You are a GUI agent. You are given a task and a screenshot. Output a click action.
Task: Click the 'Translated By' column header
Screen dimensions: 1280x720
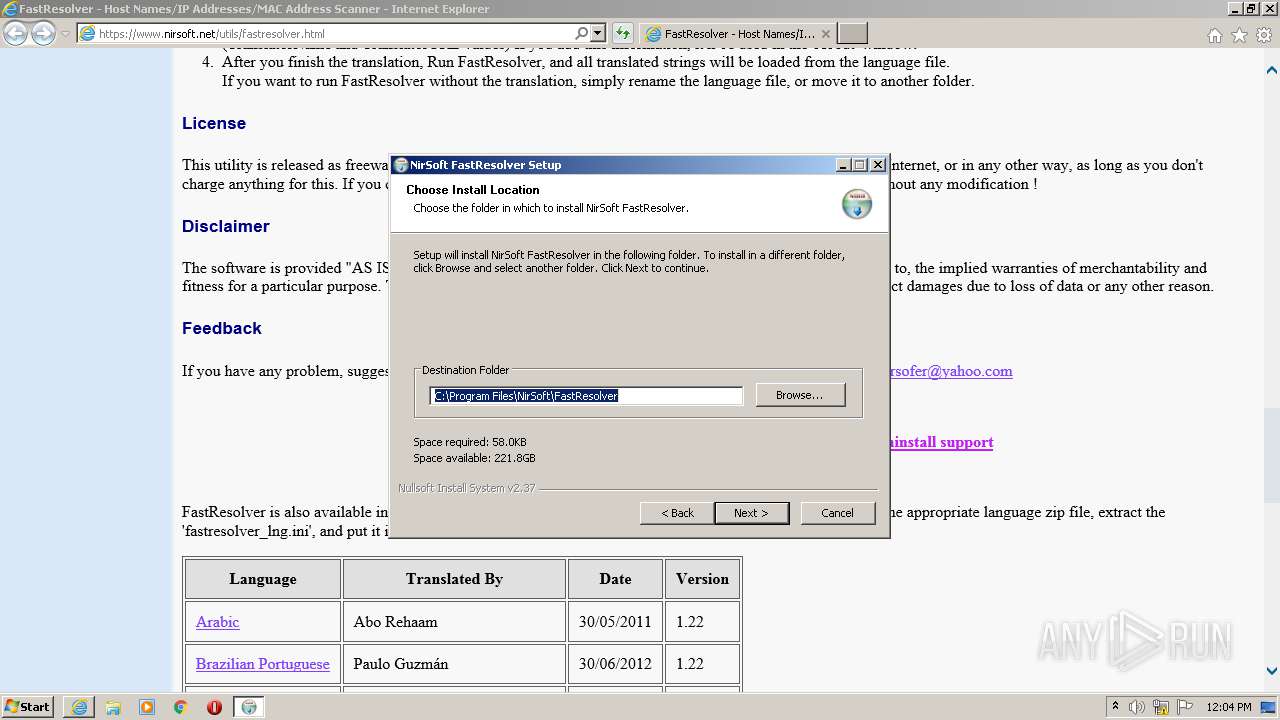454,579
